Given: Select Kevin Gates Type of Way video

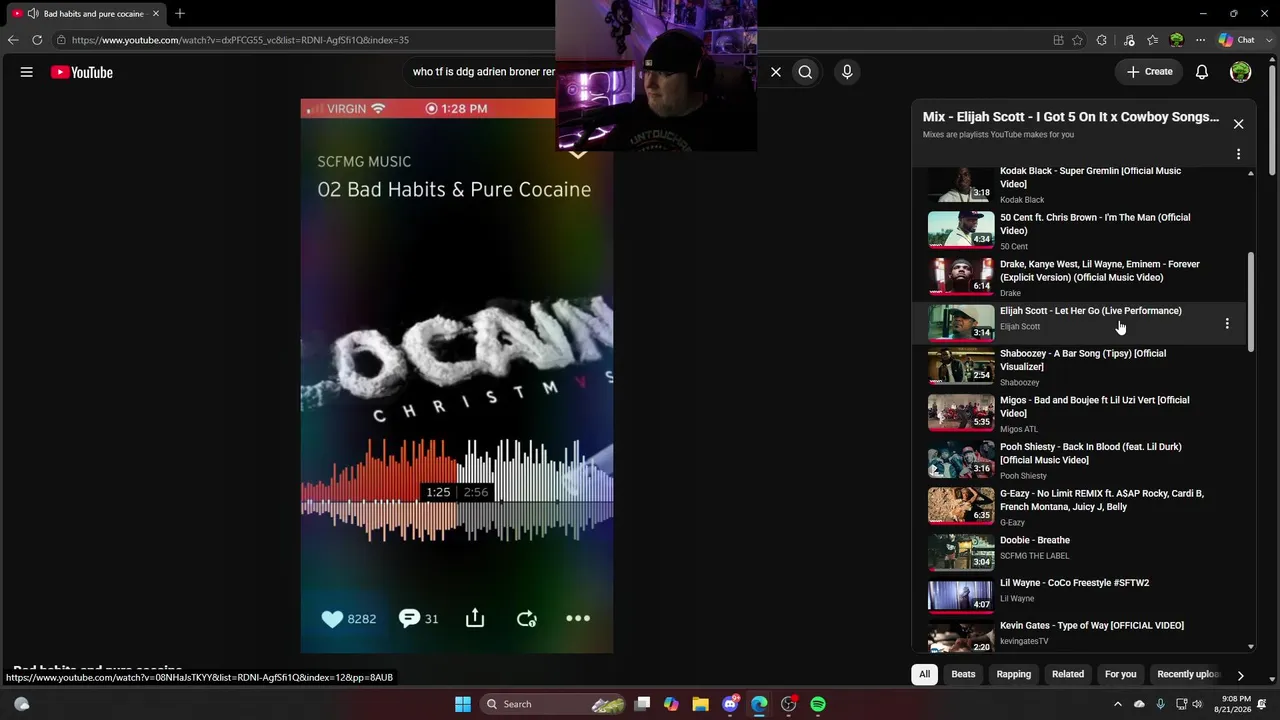Looking at the screenshot, I should click(1080, 634).
